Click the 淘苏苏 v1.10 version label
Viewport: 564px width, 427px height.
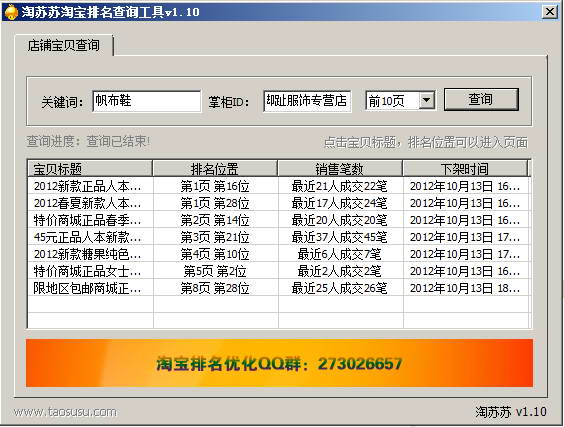511,412
